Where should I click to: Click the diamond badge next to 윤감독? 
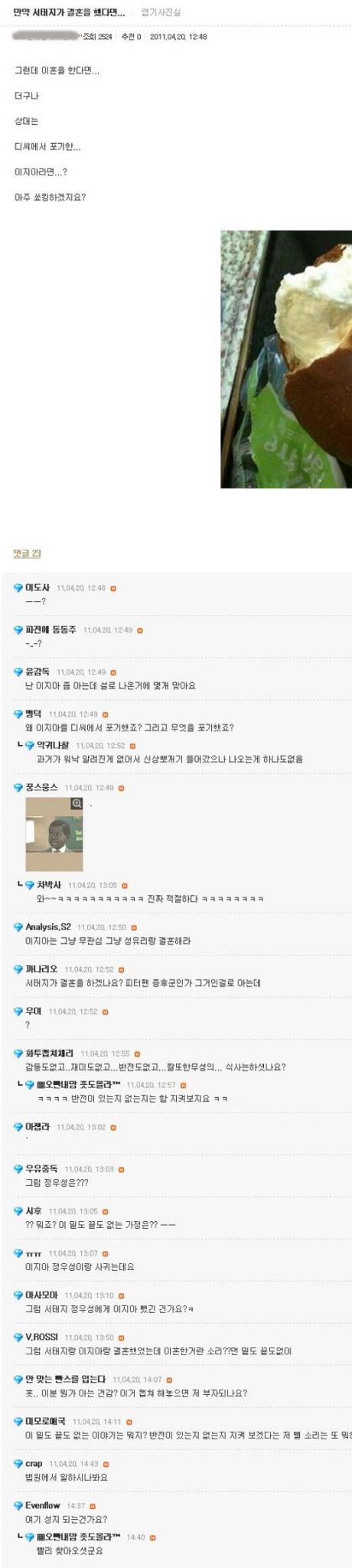(x=19, y=671)
